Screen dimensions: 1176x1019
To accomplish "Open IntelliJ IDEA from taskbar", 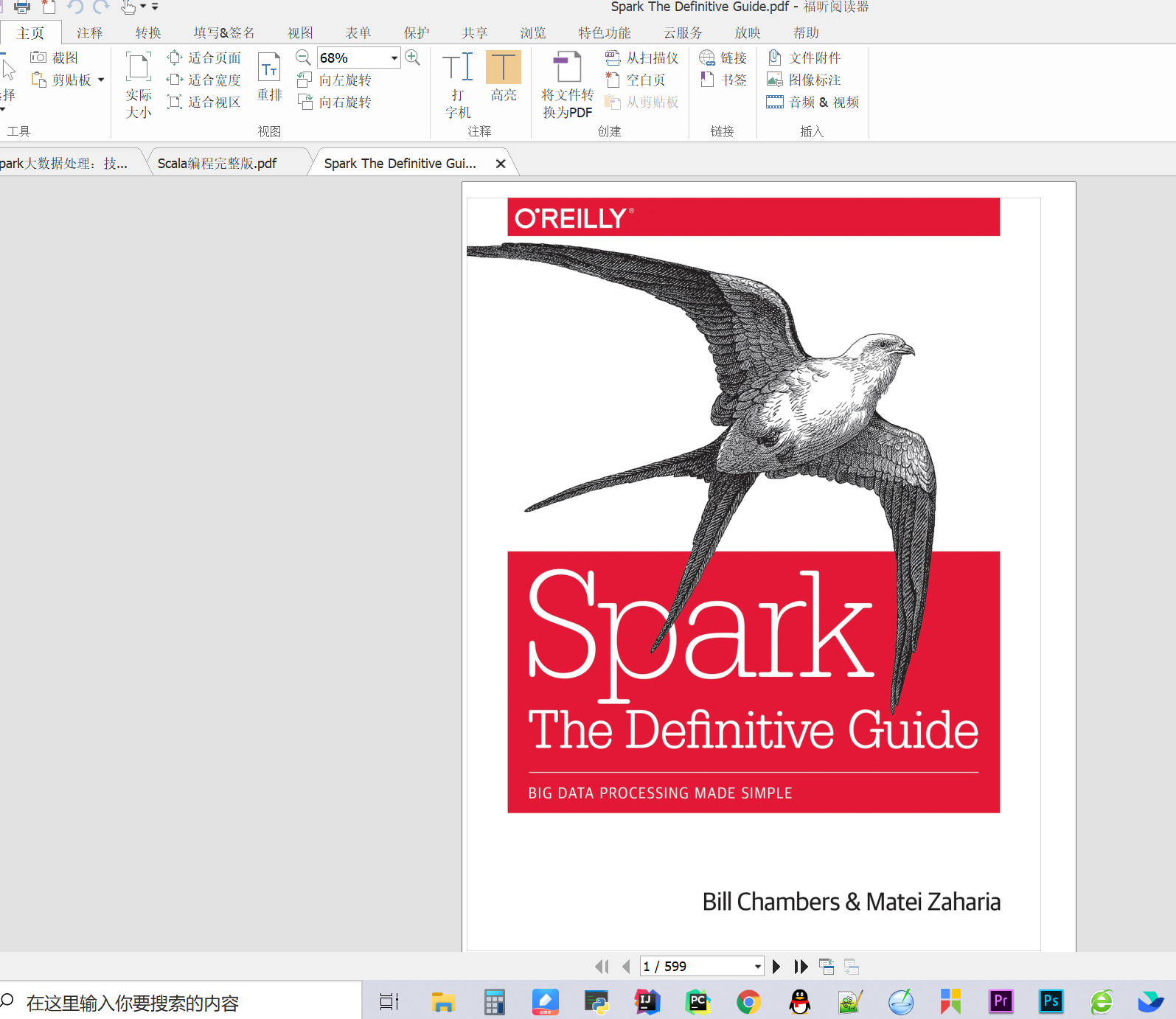I will tap(647, 1002).
